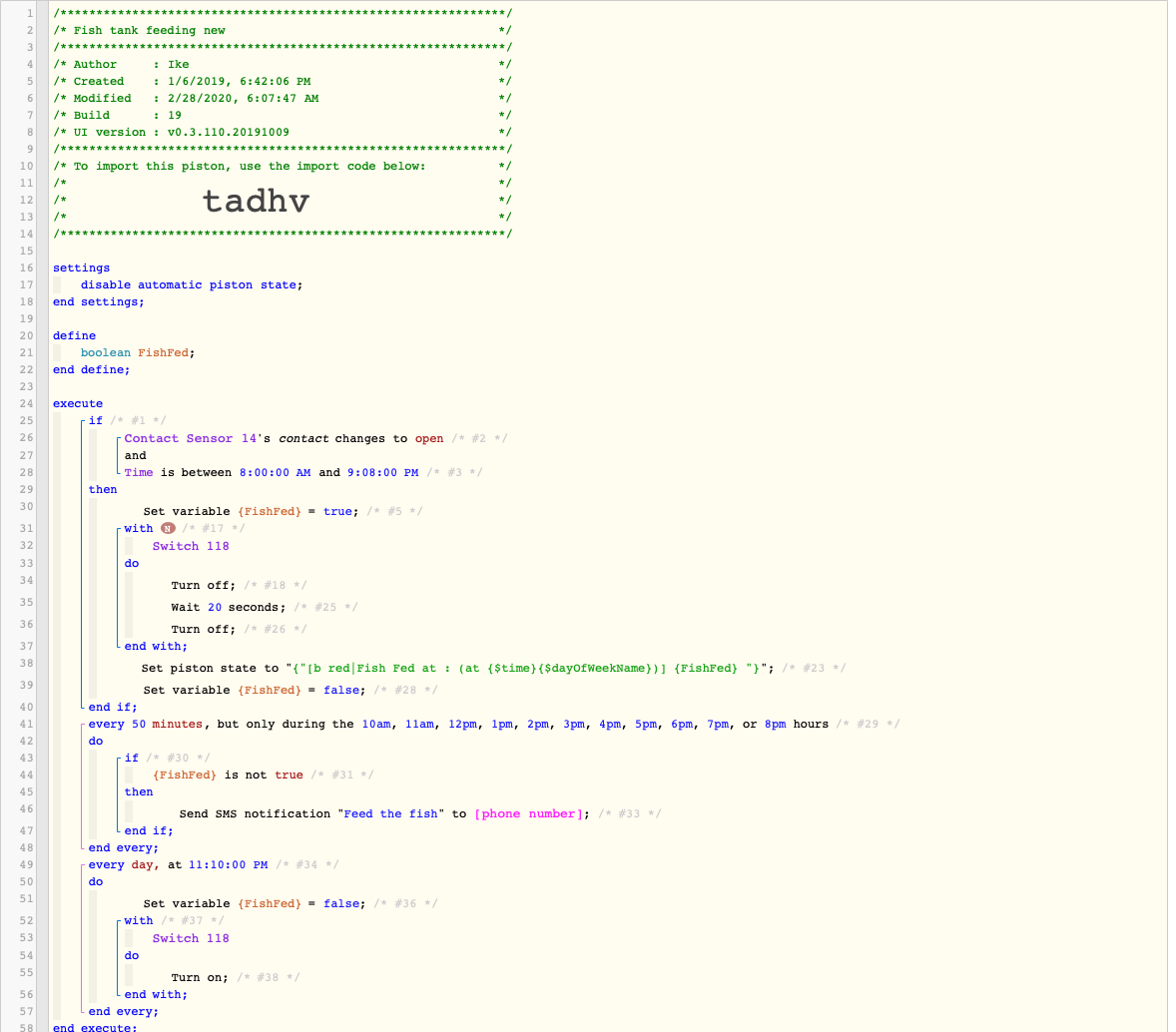
Task: Click 'Set piston state to' statement #23
Action: pyautogui.click(x=457, y=669)
